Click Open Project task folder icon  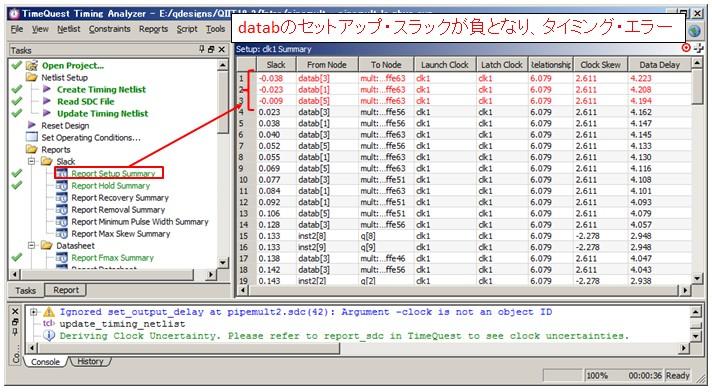[x=32, y=65]
